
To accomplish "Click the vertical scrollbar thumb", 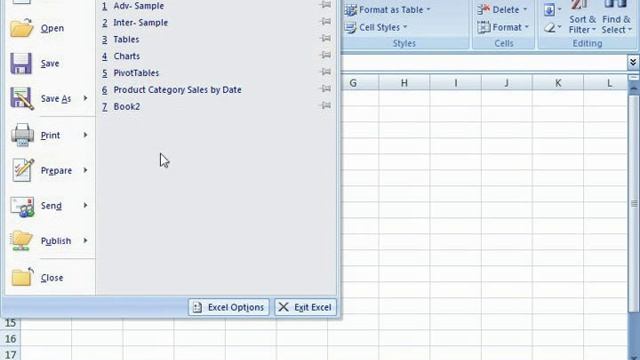I will click(633, 203).
